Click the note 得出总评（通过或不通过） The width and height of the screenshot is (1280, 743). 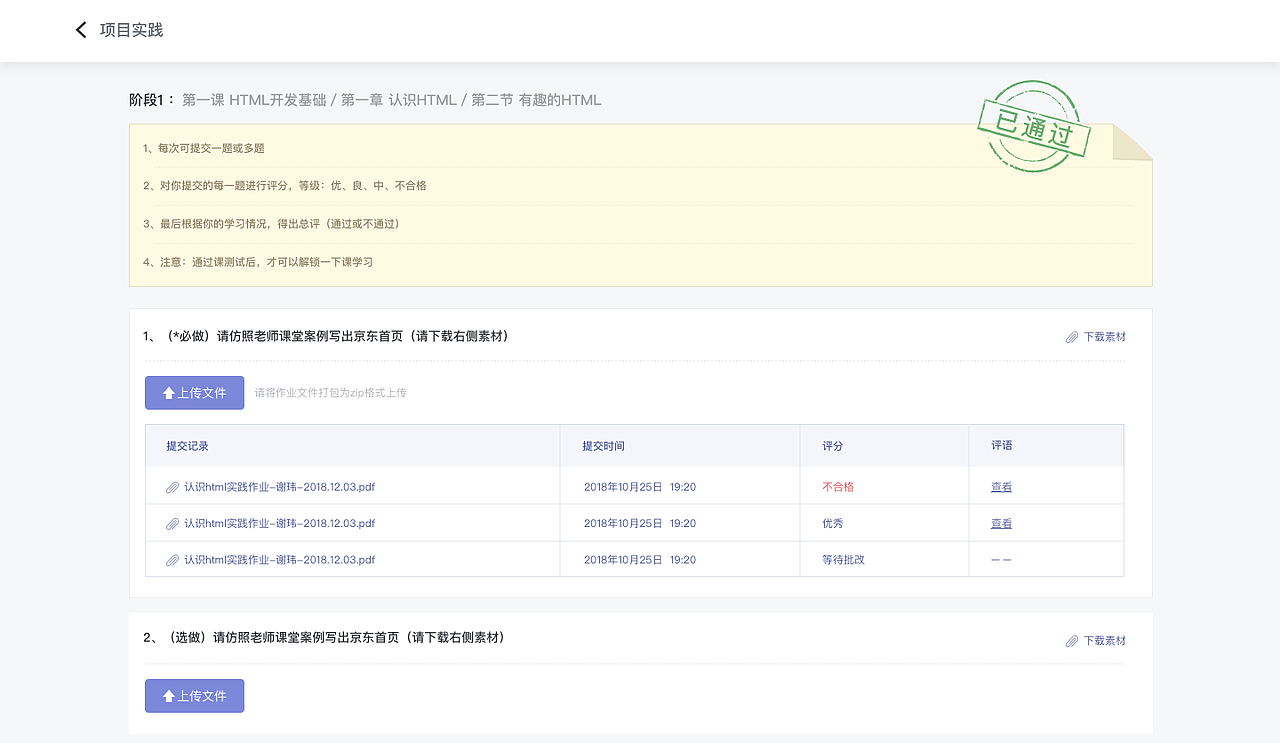click(272, 223)
